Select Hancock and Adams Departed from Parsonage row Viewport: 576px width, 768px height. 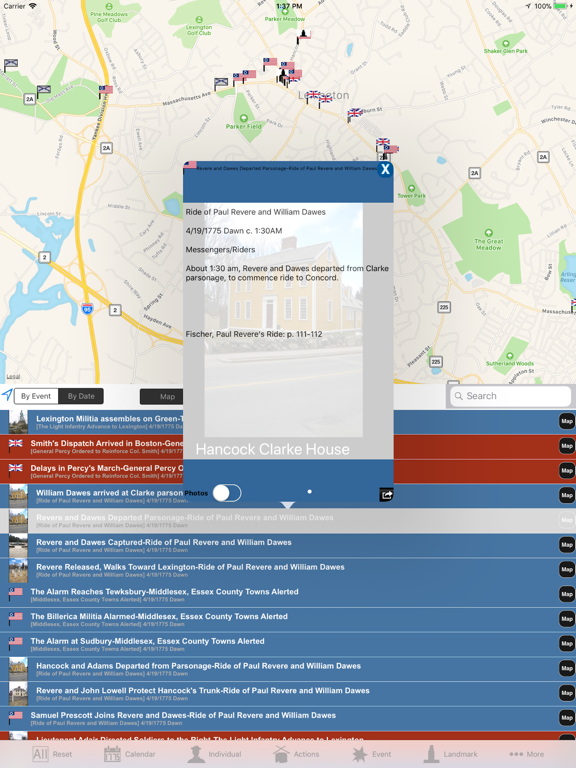point(288,669)
